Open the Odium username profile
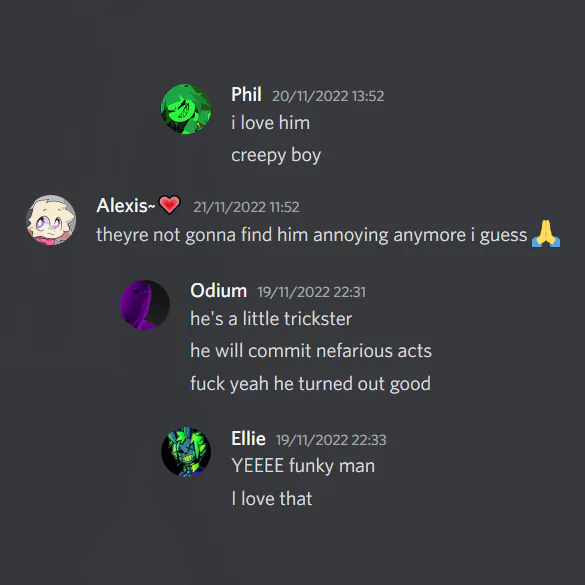This screenshot has height=585, width=585. coord(219,290)
